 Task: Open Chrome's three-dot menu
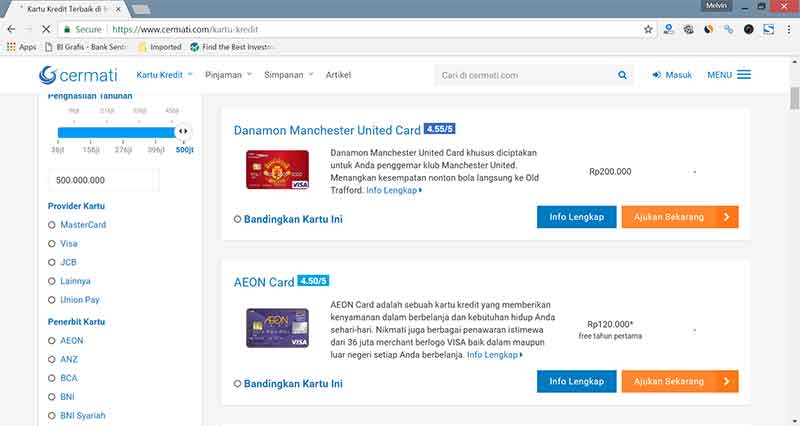(x=788, y=30)
